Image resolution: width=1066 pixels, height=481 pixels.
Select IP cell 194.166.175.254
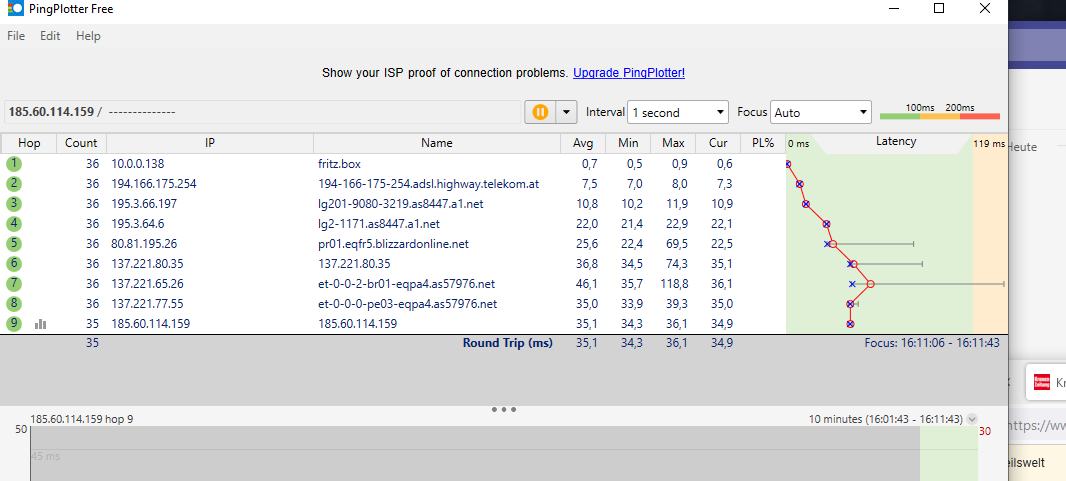pyautogui.click(x=154, y=184)
